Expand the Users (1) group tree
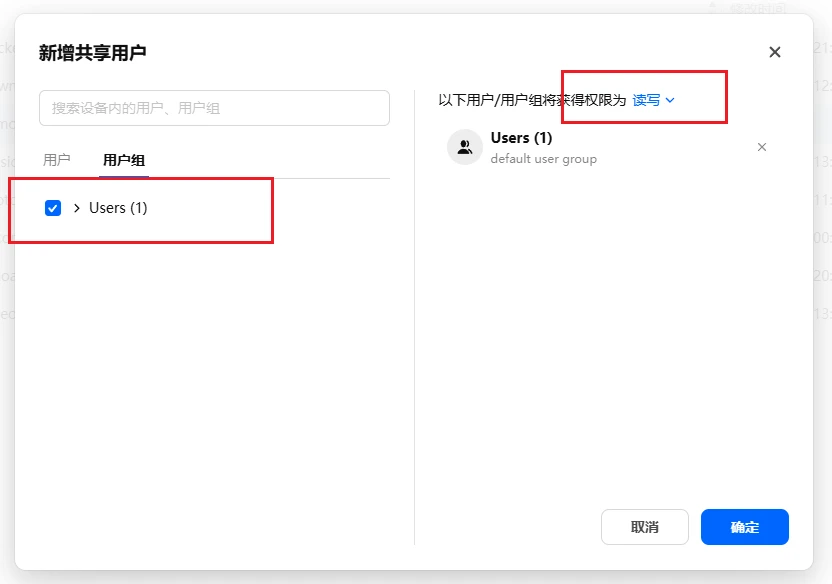832x584 pixels. (x=77, y=208)
